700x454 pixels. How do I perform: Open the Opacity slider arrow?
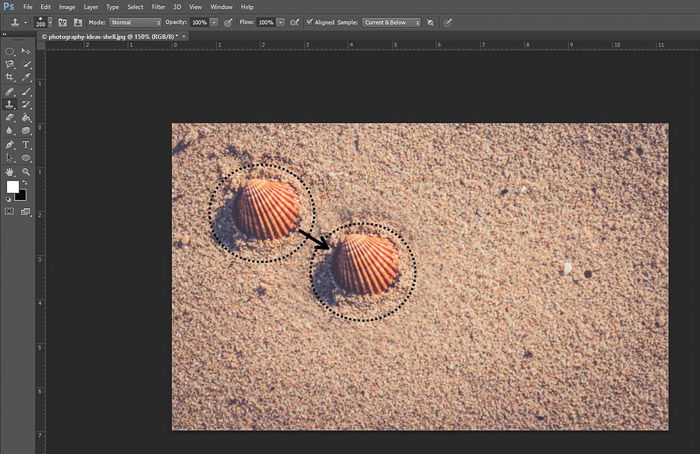point(214,22)
